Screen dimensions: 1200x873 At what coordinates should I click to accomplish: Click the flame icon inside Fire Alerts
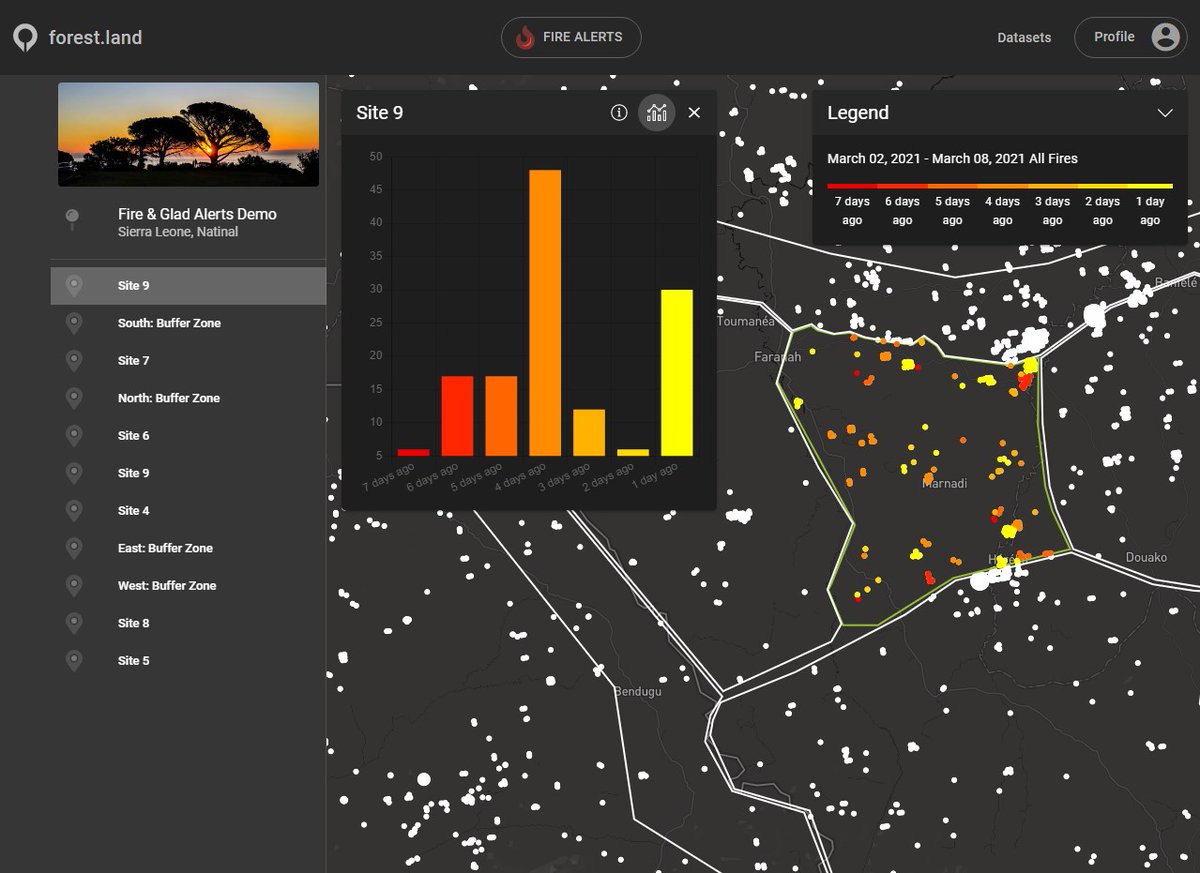pos(525,37)
